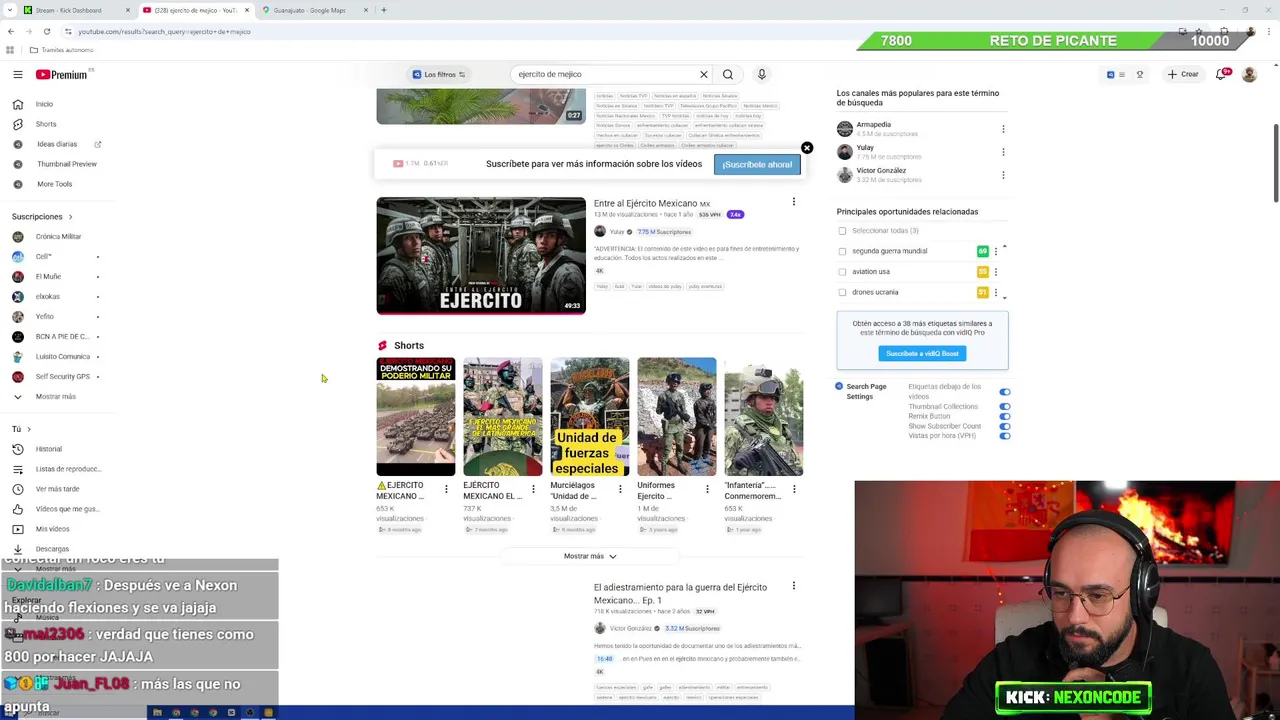Screen dimensions: 1280x720
Task: Toggle Show Subscriber Count setting
Action: [1005, 427]
